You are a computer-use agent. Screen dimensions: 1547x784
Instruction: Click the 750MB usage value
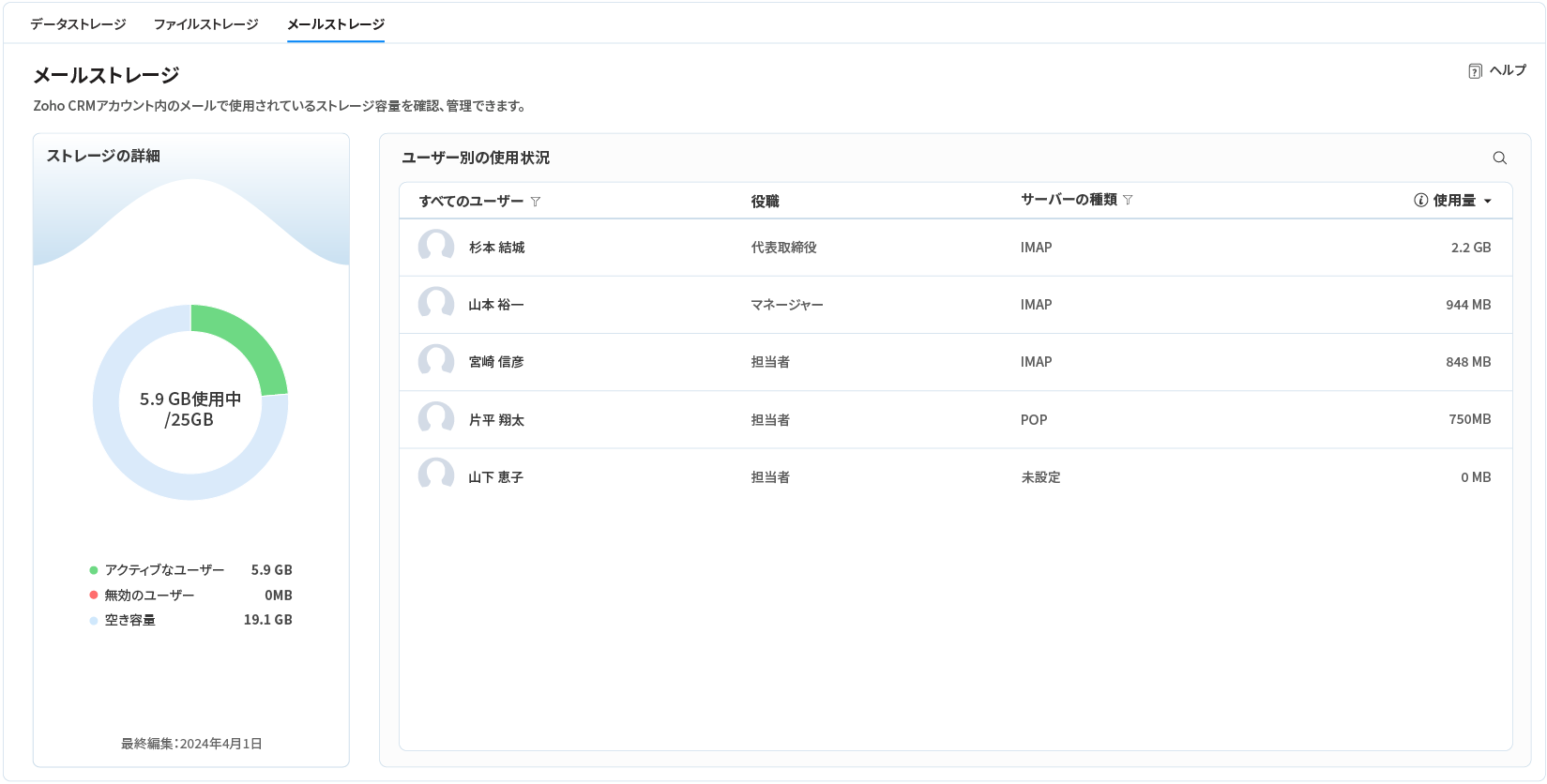(x=1470, y=419)
